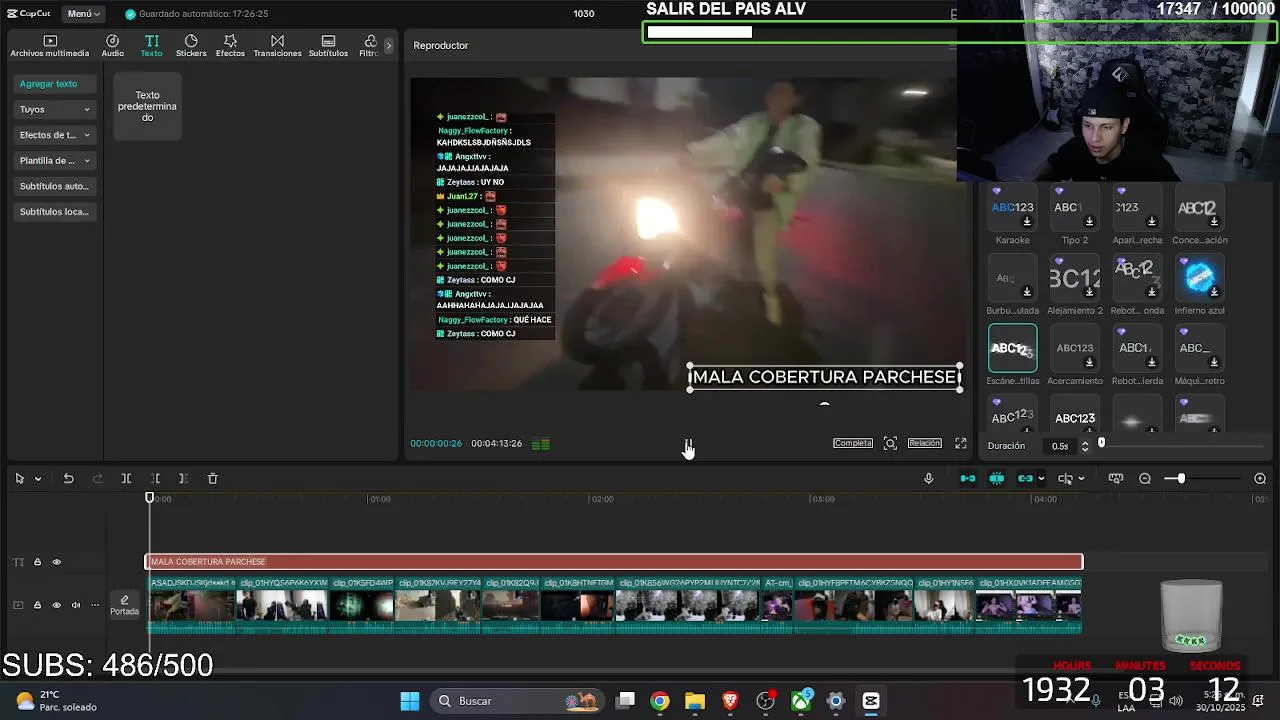Select the Texto tab
Image resolution: width=1280 pixels, height=720 pixels.
pyautogui.click(x=151, y=46)
